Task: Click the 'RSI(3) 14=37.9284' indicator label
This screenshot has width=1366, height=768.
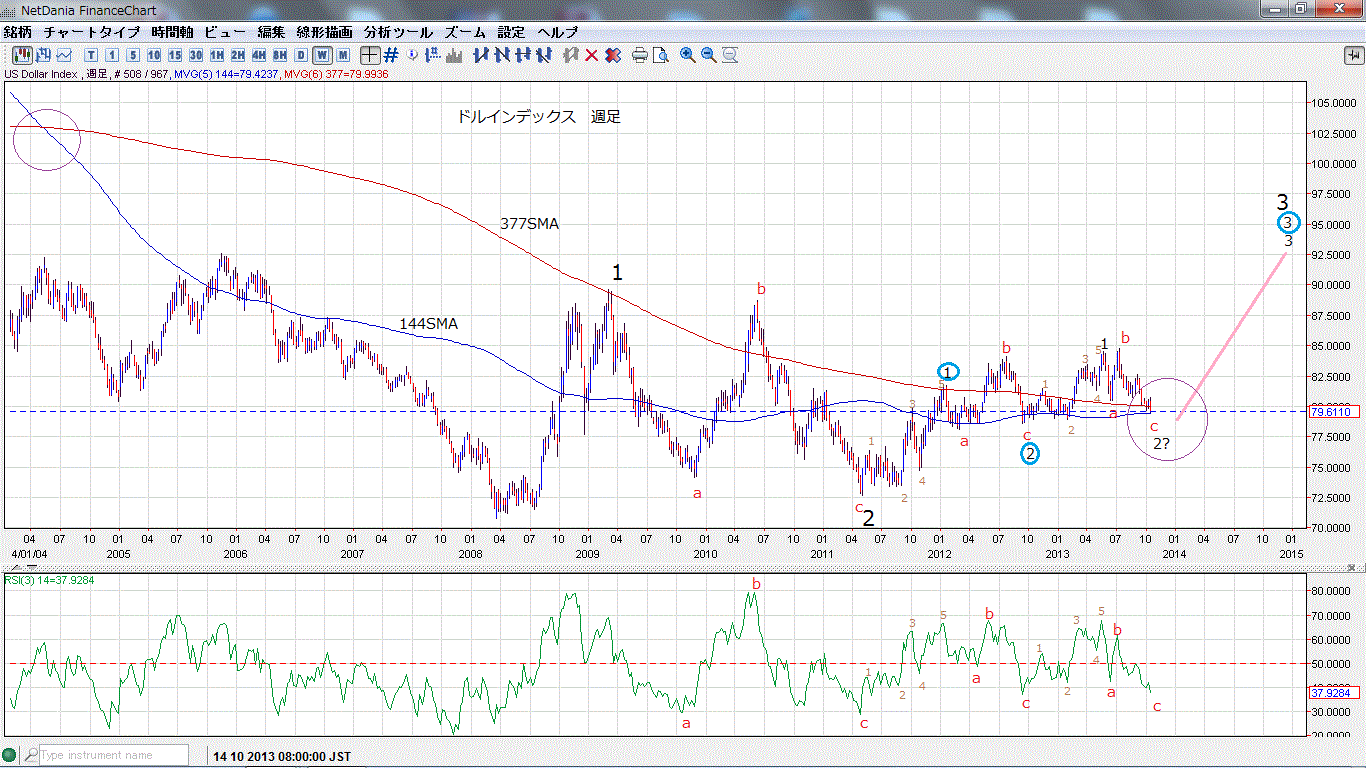Action: tap(49, 580)
